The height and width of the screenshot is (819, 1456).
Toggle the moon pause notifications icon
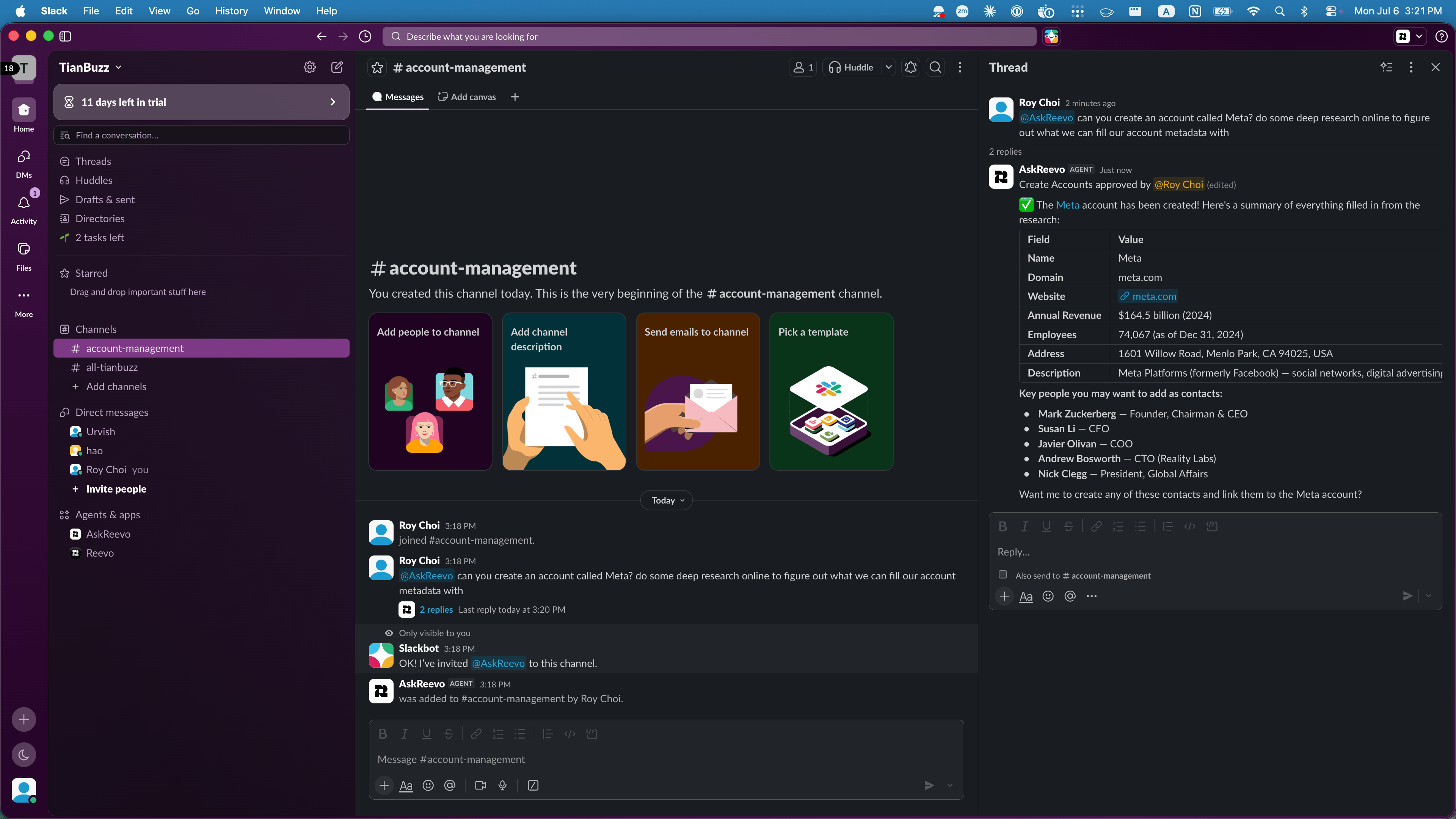pyautogui.click(x=24, y=755)
